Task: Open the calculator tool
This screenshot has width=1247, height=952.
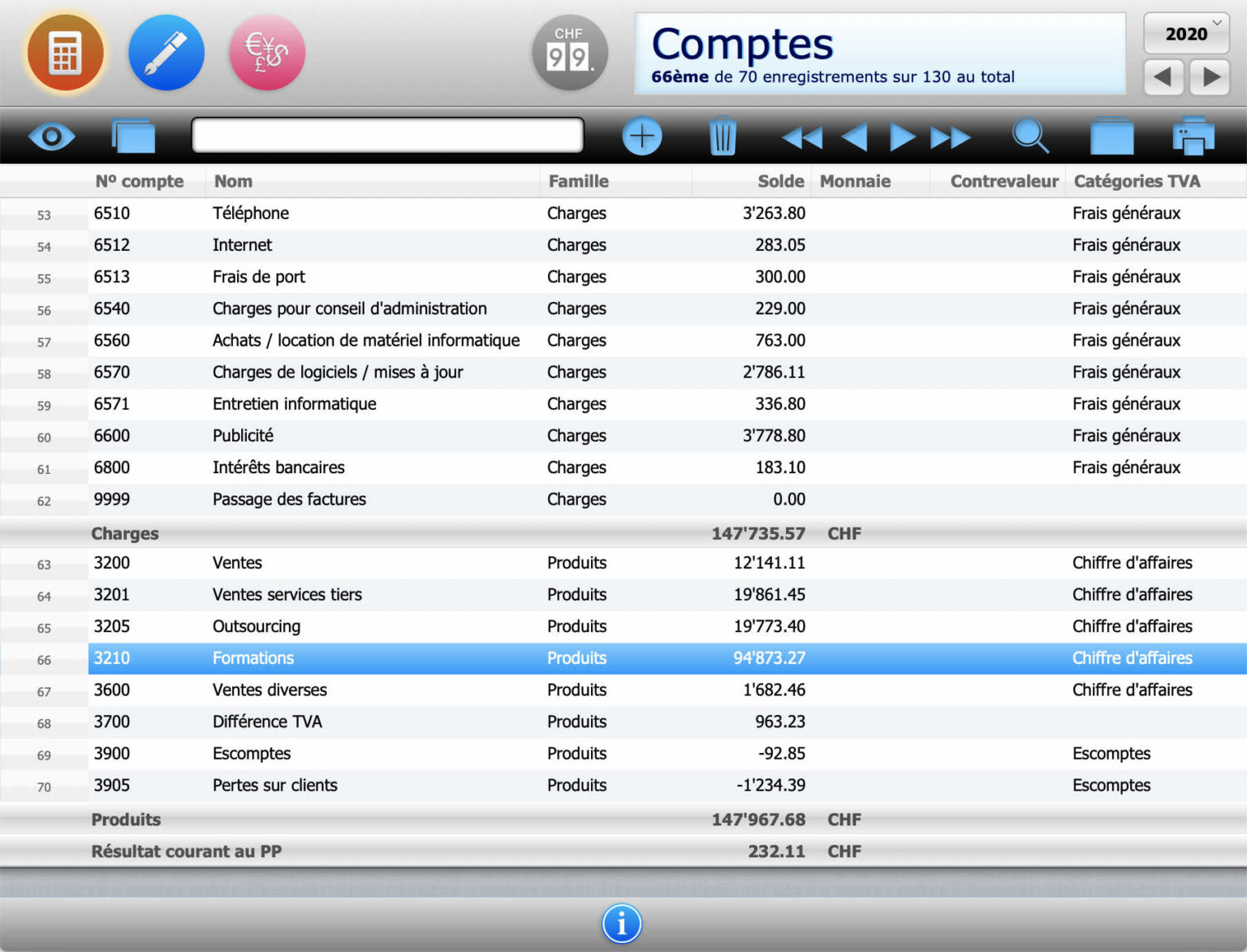Action: click(x=65, y=51)
